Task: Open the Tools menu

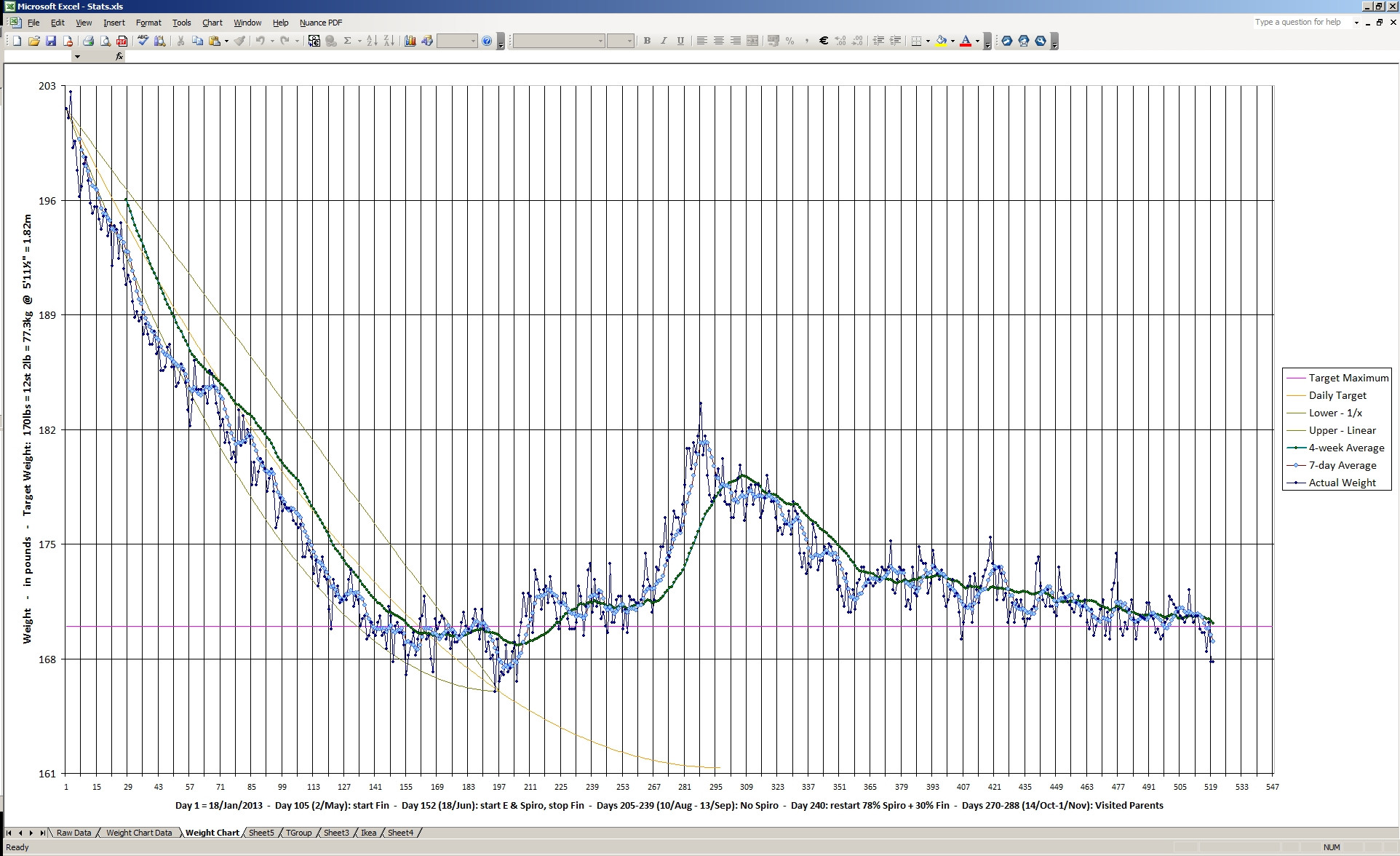Action: pyautogui.click(x=181, y=23)
